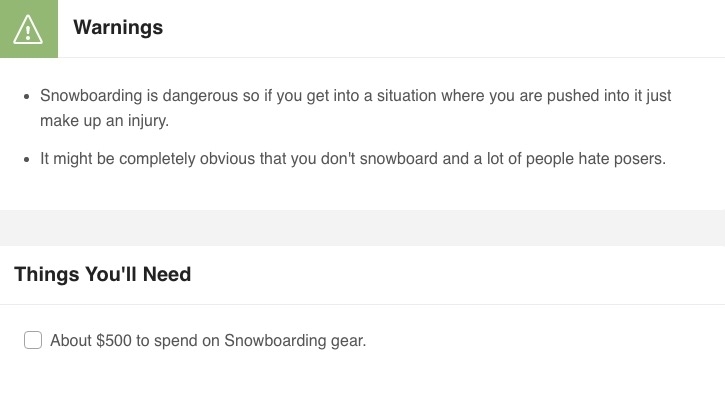The width and height of the screenshot is (725, 393).
Task: Select the 'Things You'll Need' heading
Action: pos(103,274)
